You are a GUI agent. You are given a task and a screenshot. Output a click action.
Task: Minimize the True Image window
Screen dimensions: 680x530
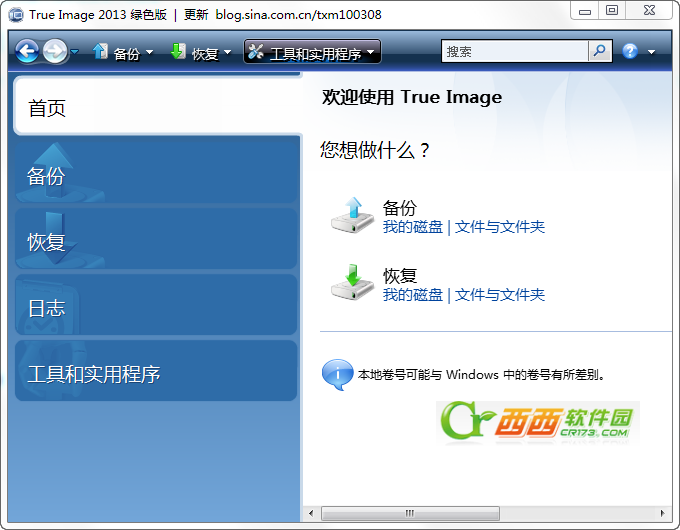pyautogui.click(x=585, y=11)
